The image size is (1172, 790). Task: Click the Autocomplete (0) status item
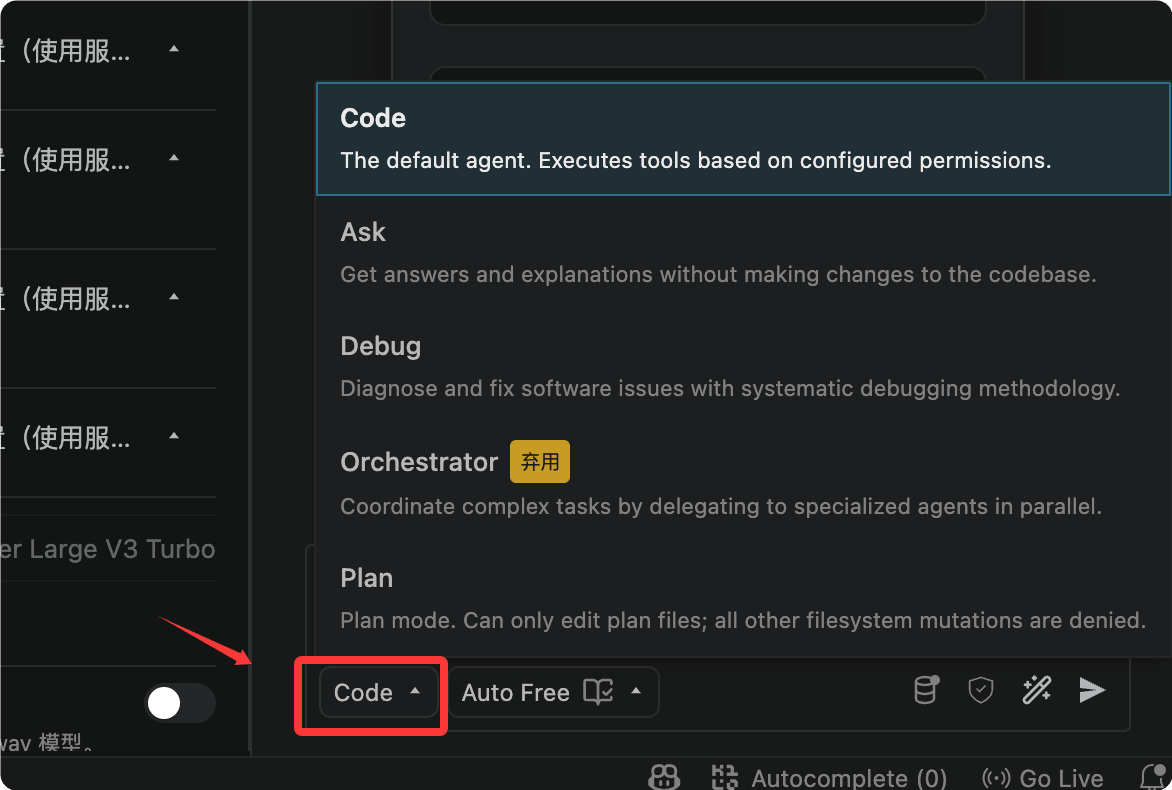829,779
